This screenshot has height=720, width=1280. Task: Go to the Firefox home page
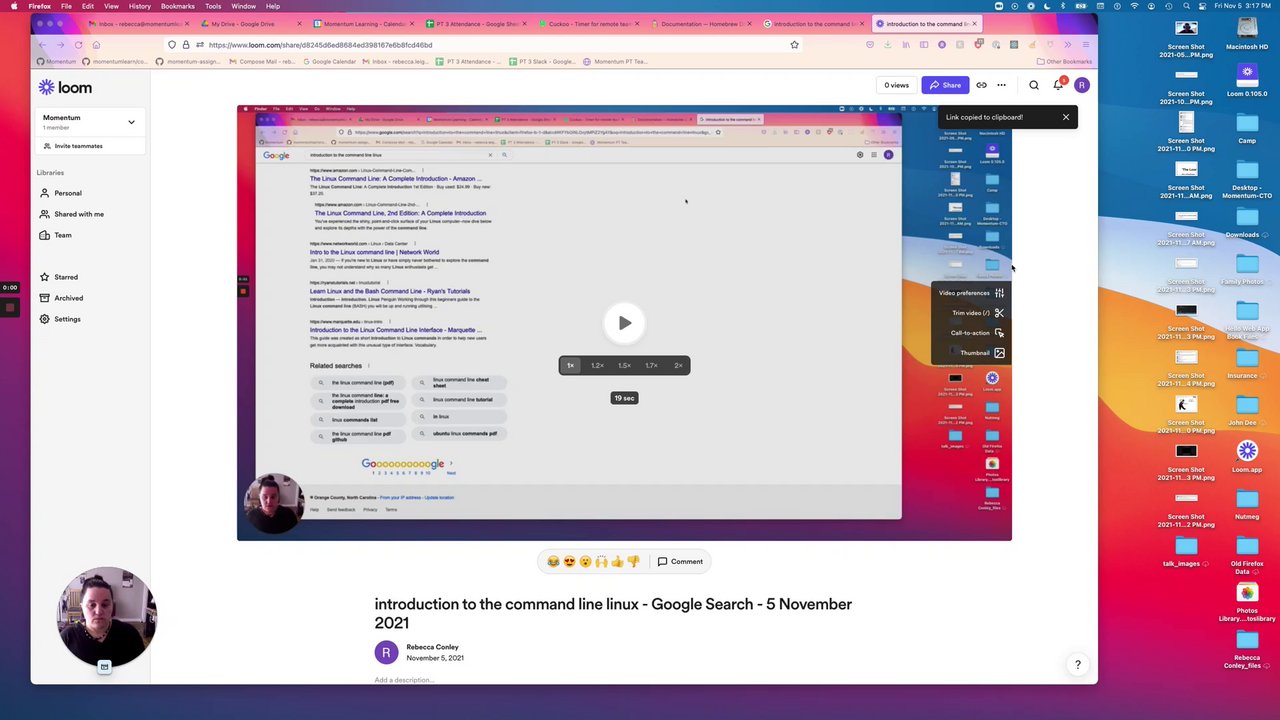tap(96, 45)
